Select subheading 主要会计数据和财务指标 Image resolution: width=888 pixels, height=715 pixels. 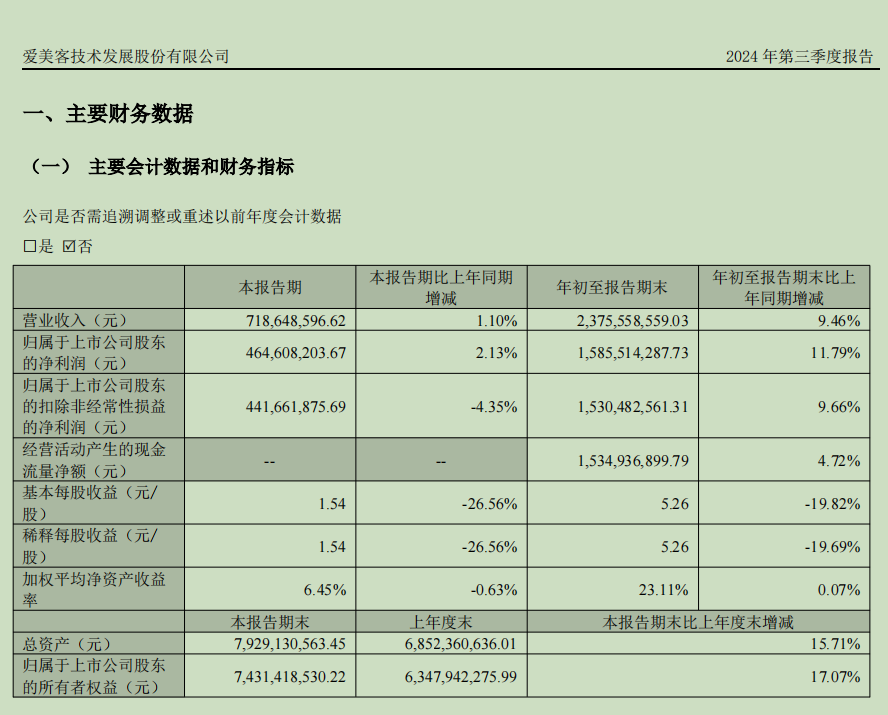coord(191,167)
